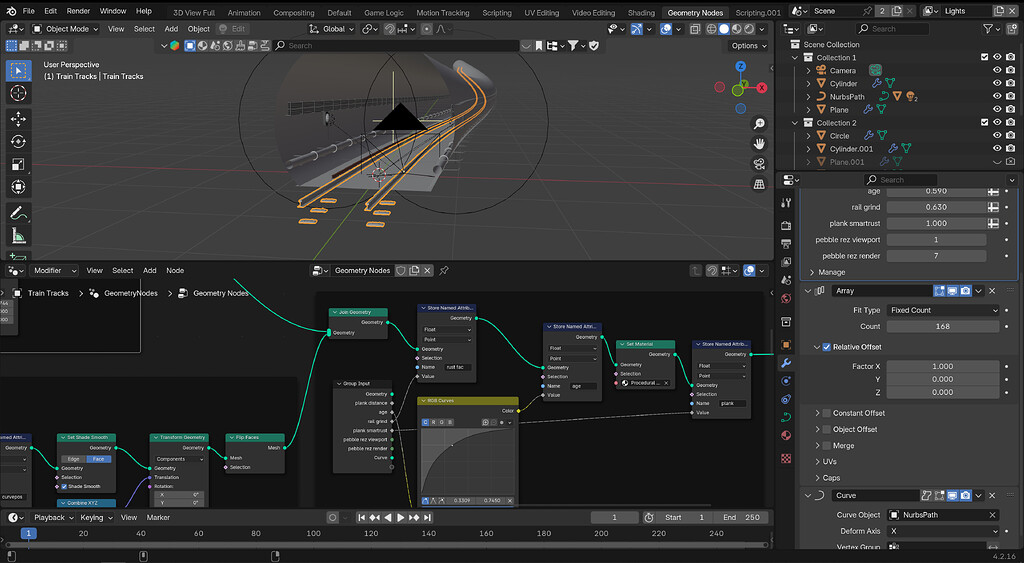Select the Annotate tool
Image resolution: width=1024 pixels, height=563 pixels.
pyautogui.click(x=18, y=213)
